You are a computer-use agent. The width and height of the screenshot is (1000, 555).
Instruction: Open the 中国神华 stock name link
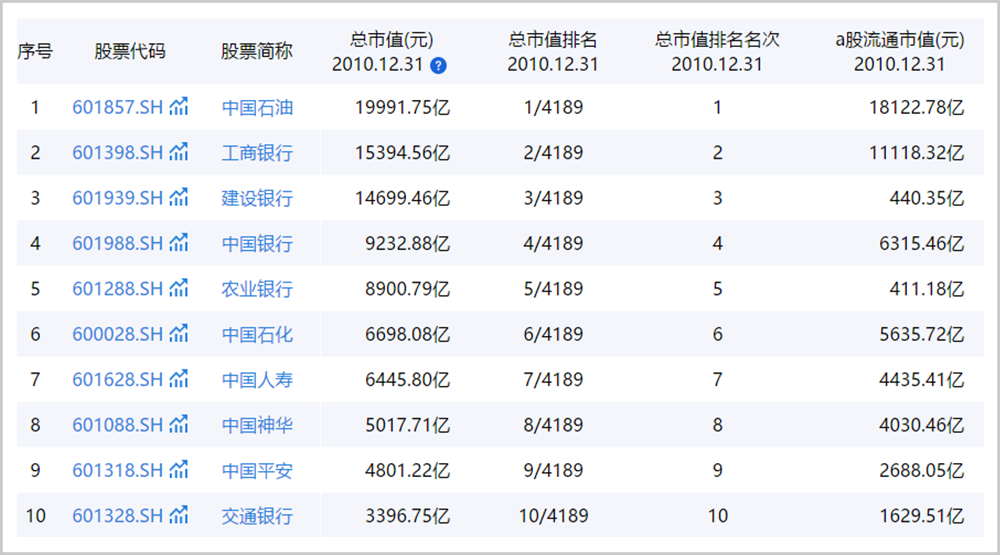pos(257,424)
